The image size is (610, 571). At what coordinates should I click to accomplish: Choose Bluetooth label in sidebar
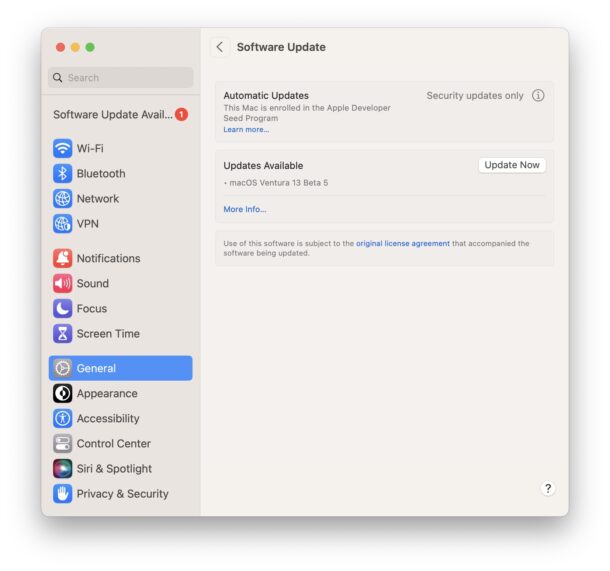click(101, 173)
